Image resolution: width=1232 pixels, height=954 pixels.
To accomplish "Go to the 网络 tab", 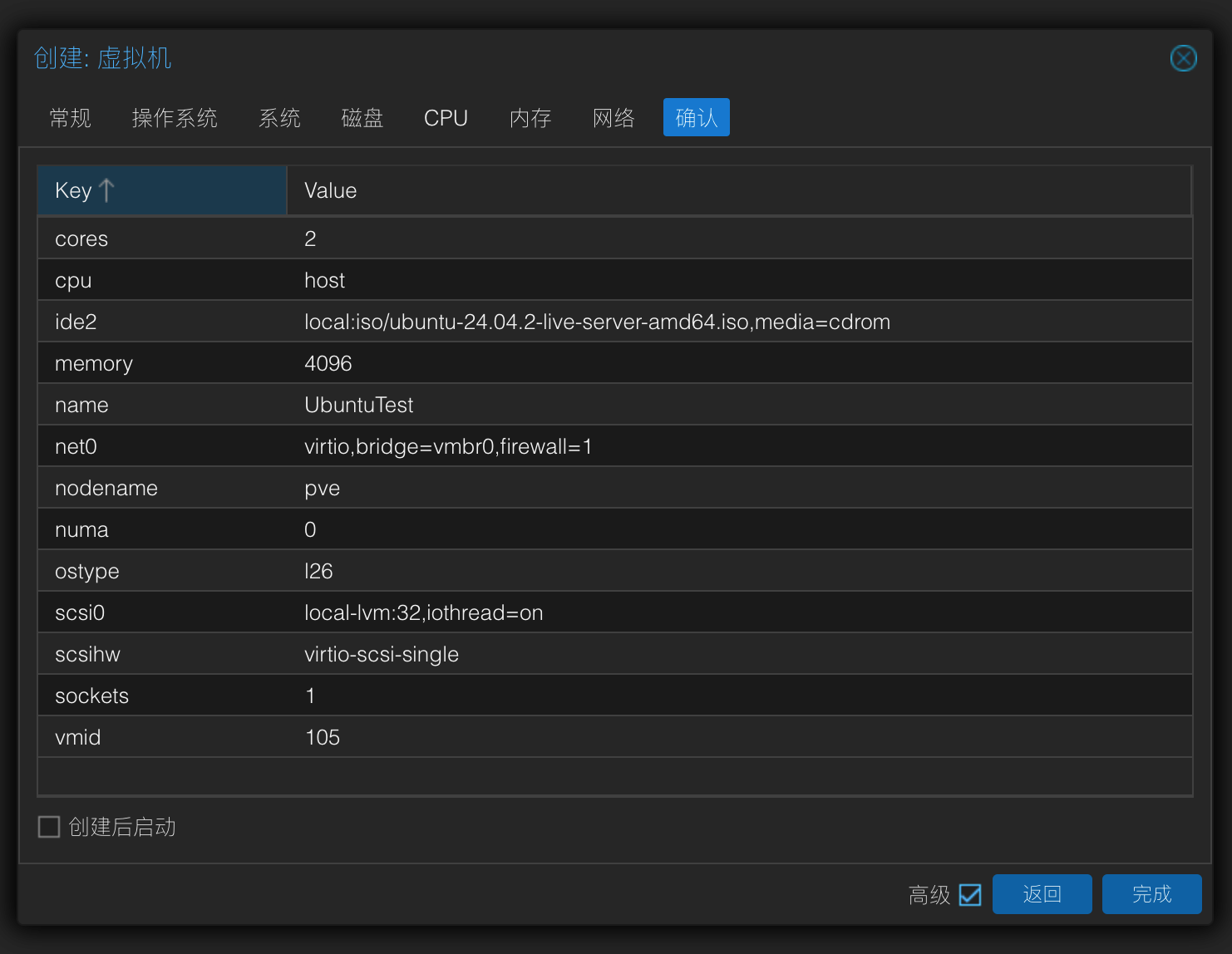I will pos(614,118).
